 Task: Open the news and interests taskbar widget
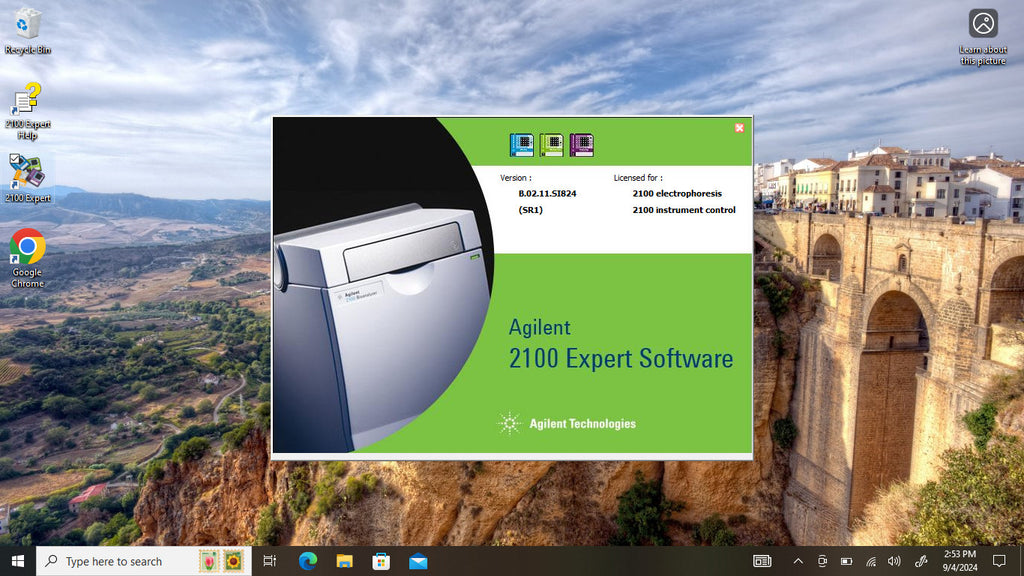click(762, 561)
